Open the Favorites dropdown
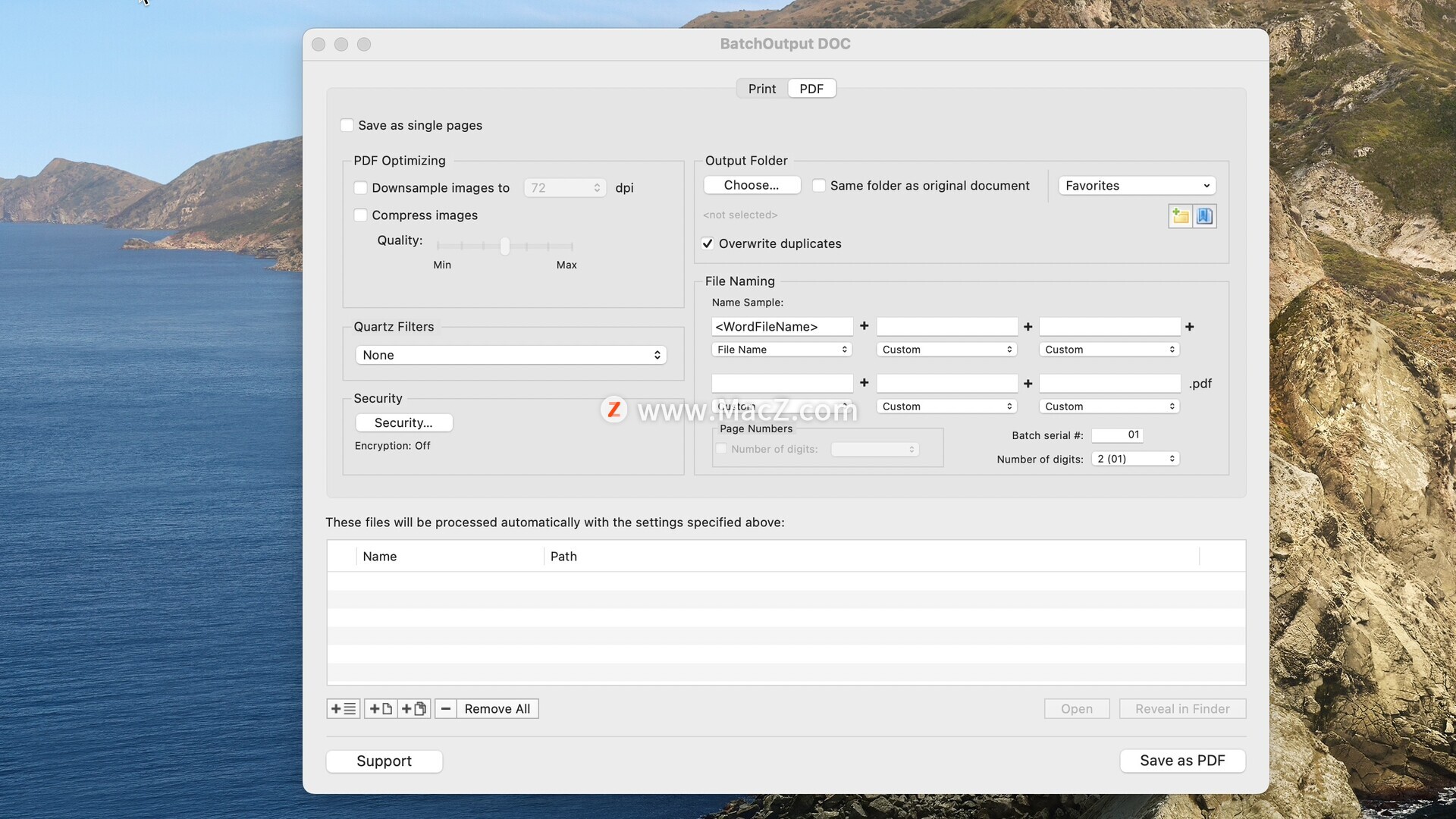Image resolution: width=1456 pixels, height=819 pixels. pyautogui.click(x=1137, y=186)
